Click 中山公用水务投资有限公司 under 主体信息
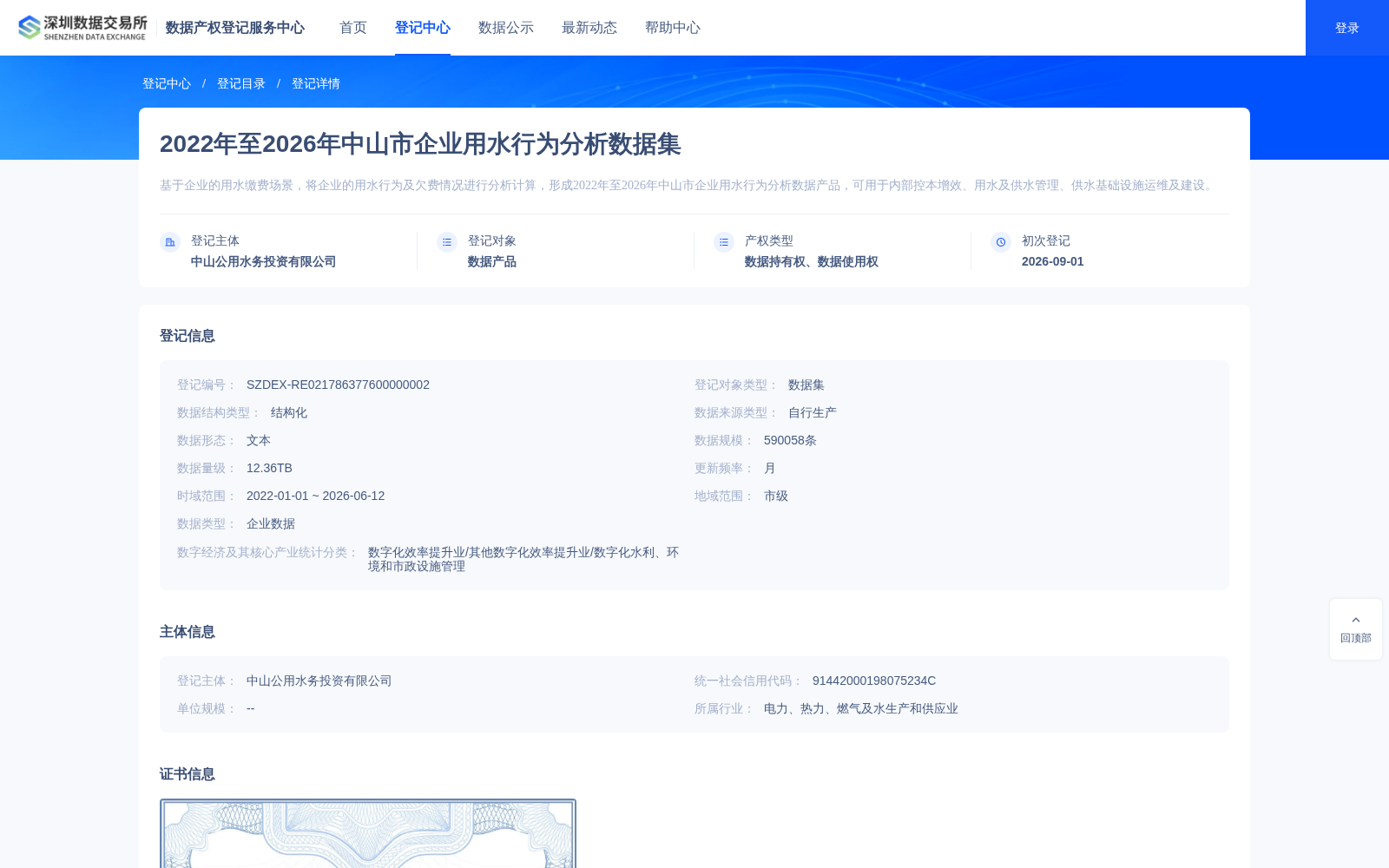 click(319, 681)
